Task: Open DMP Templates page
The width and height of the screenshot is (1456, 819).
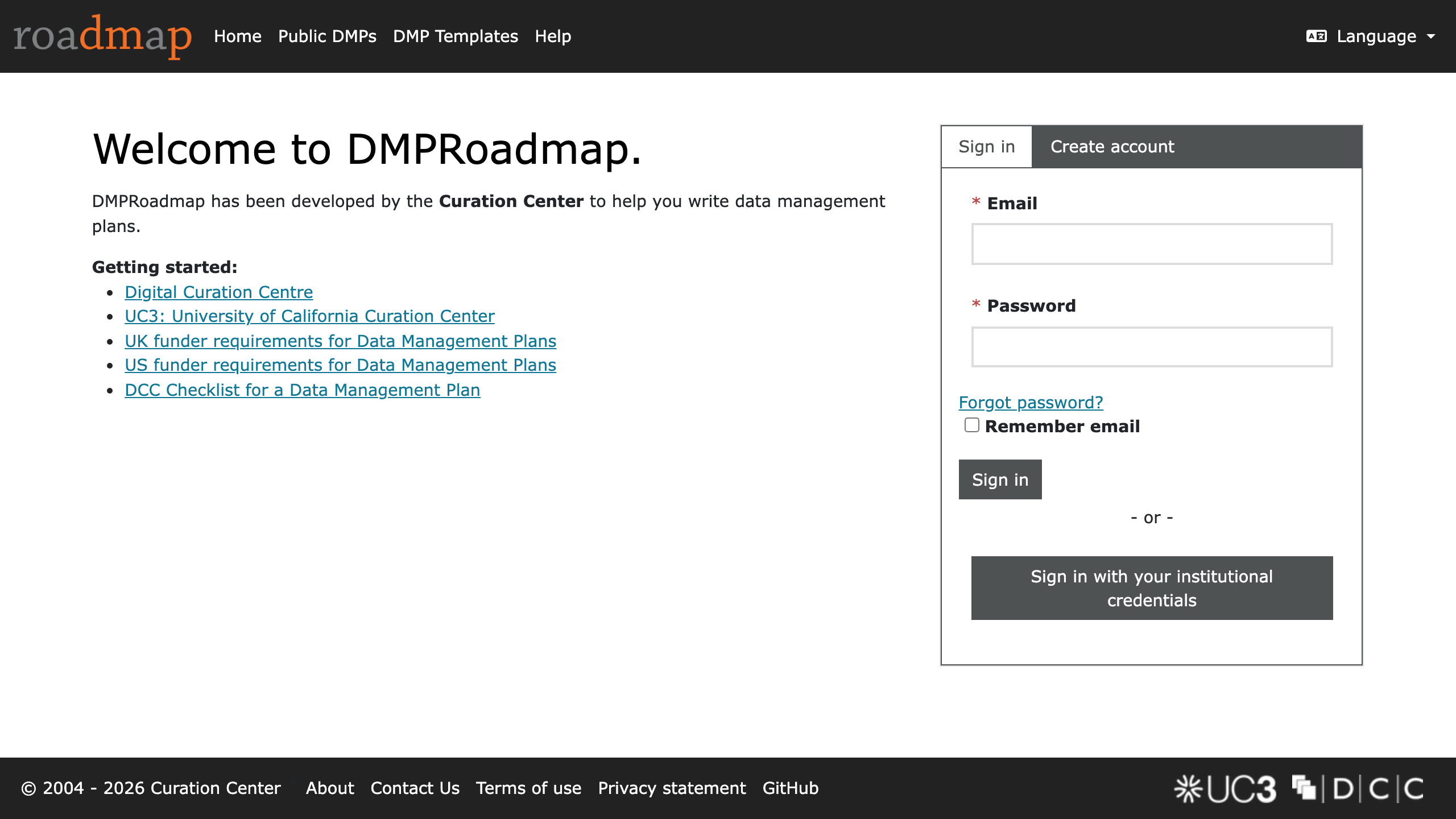Action: tap(456, 36)
